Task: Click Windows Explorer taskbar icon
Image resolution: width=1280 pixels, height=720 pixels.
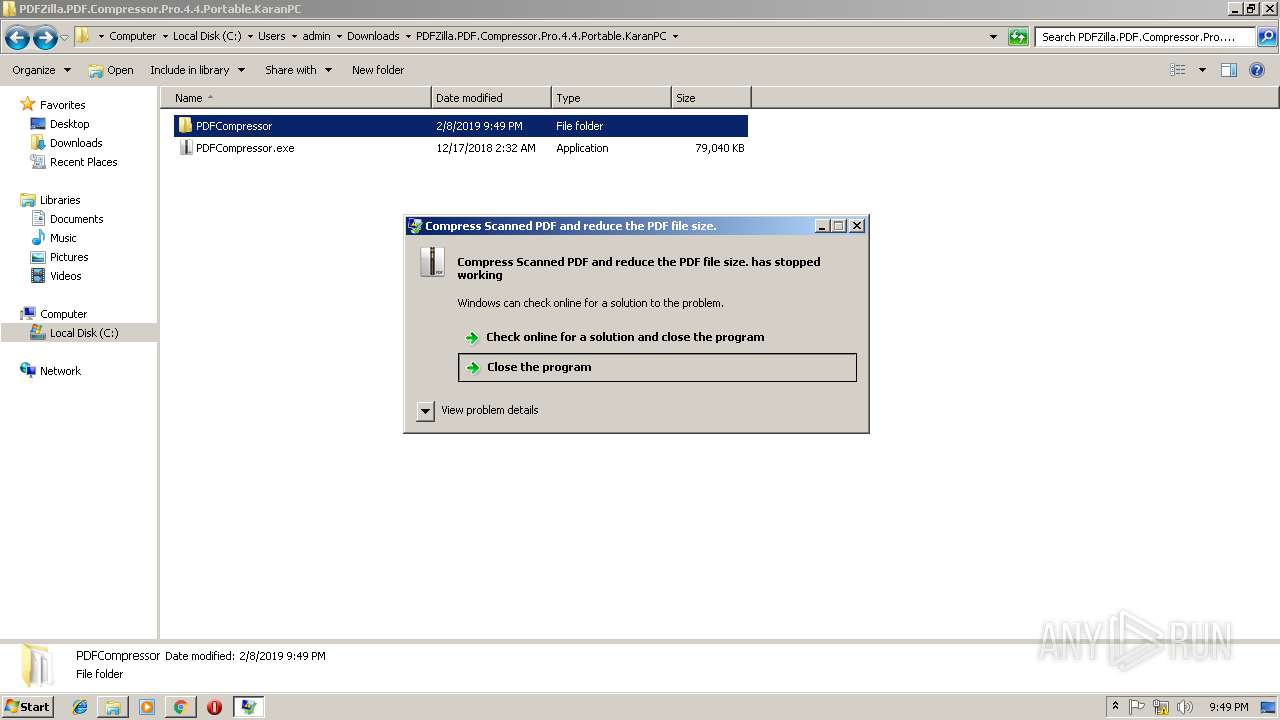Action: [x=113, y=707]
